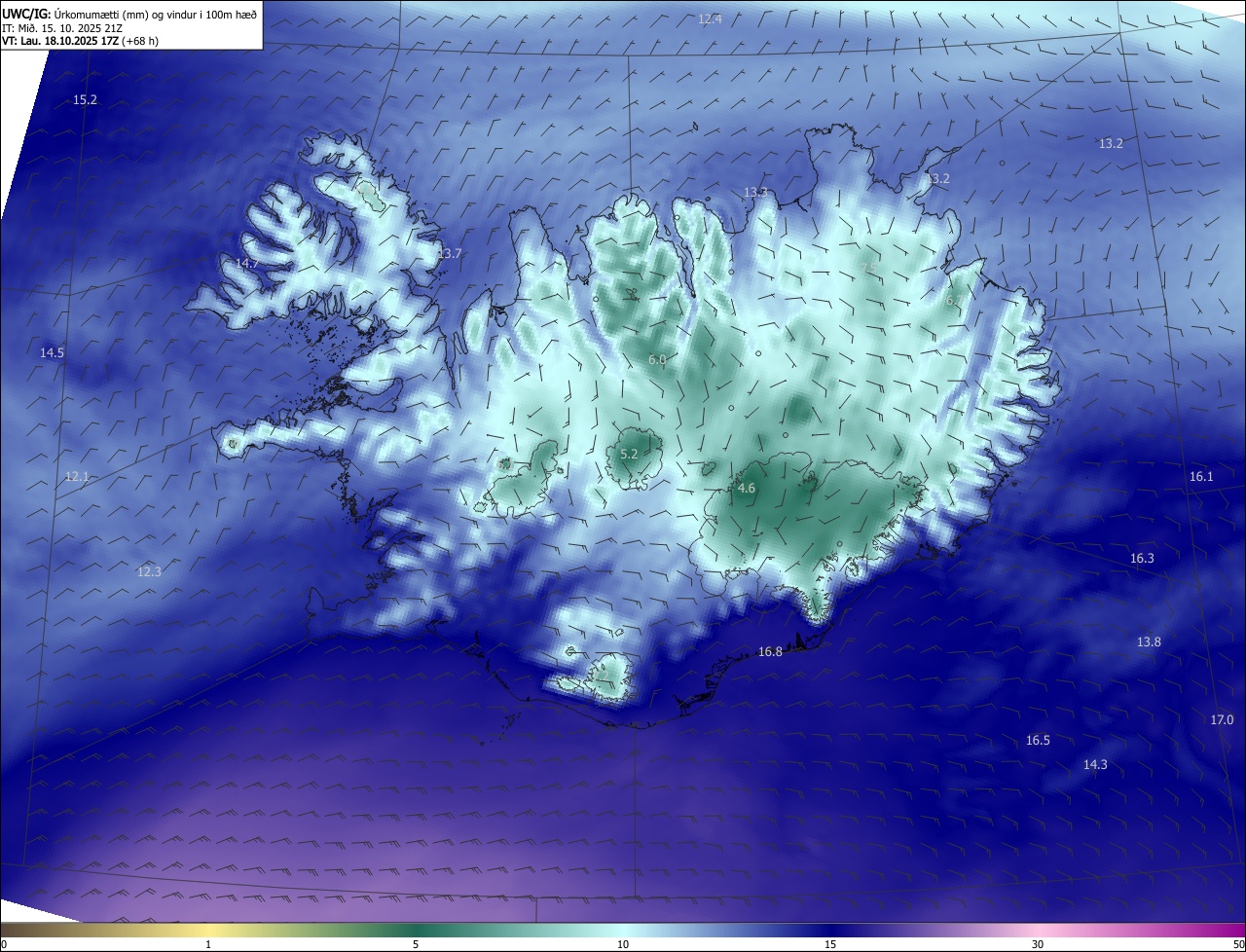Click the colour scale tick labelled 15
This screenshot has width=1246, height=952.
coord(830,945)
